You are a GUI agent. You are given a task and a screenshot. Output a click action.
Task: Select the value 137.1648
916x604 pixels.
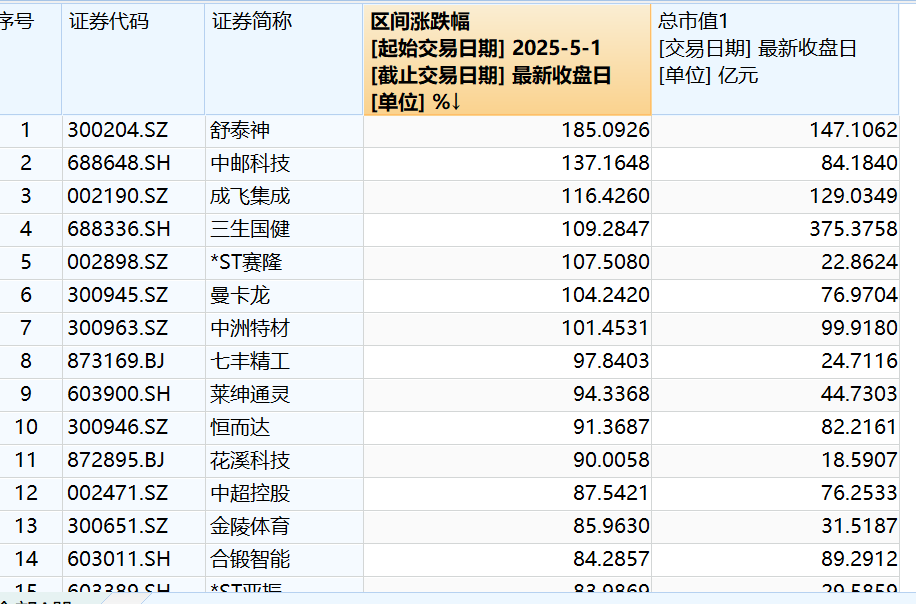click(x=605, y=163)
